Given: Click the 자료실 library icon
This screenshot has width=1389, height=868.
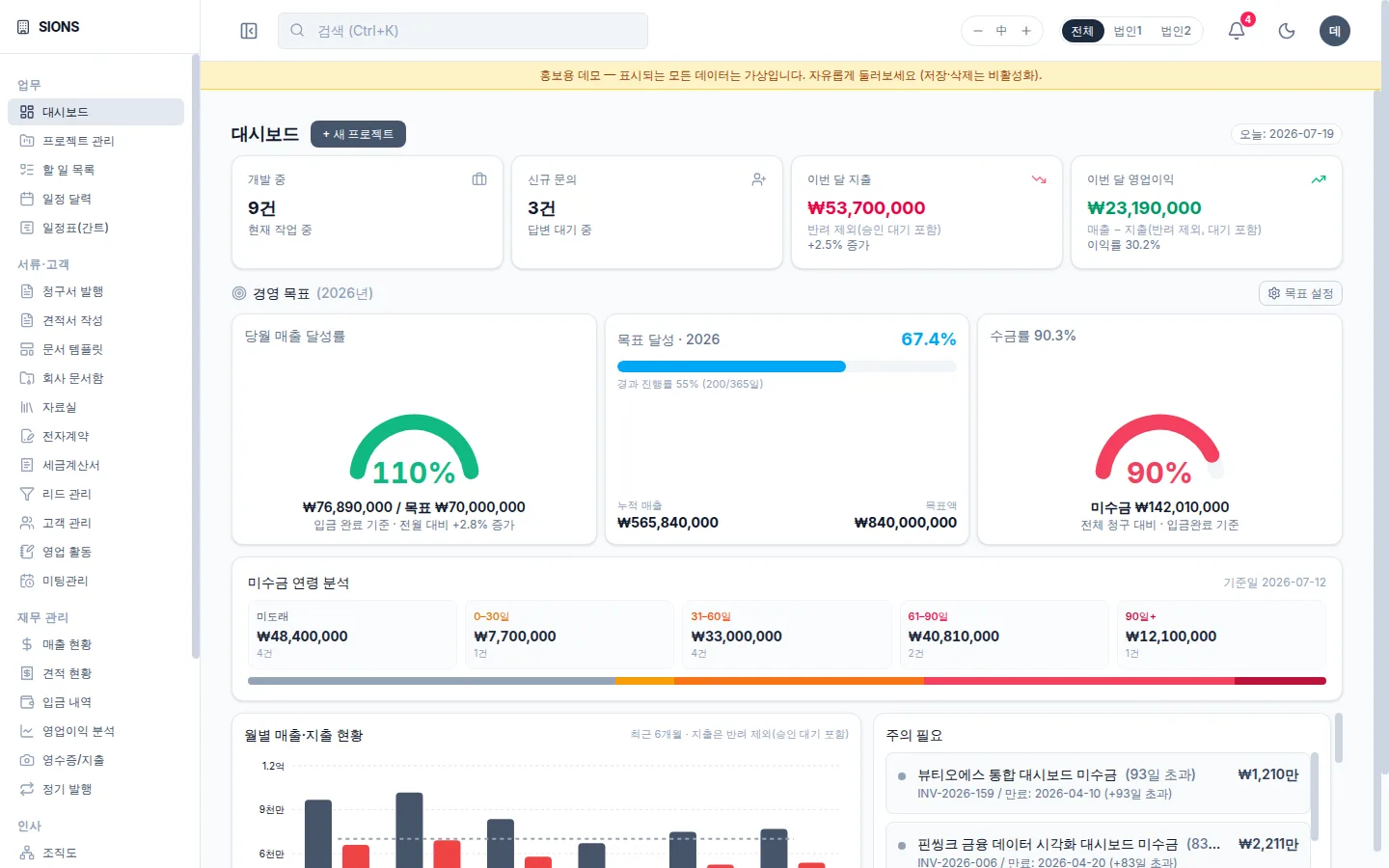Looking at the screenshot, I should [27, 407].
